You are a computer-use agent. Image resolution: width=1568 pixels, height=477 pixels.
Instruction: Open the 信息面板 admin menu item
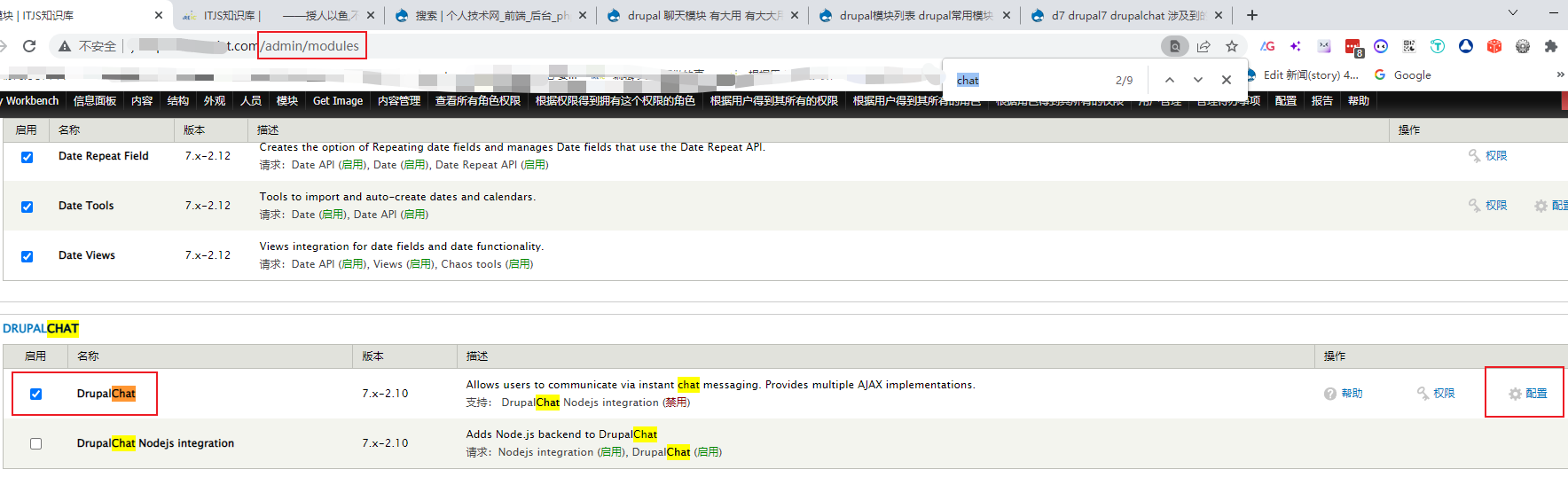click(x=95, y=100)
